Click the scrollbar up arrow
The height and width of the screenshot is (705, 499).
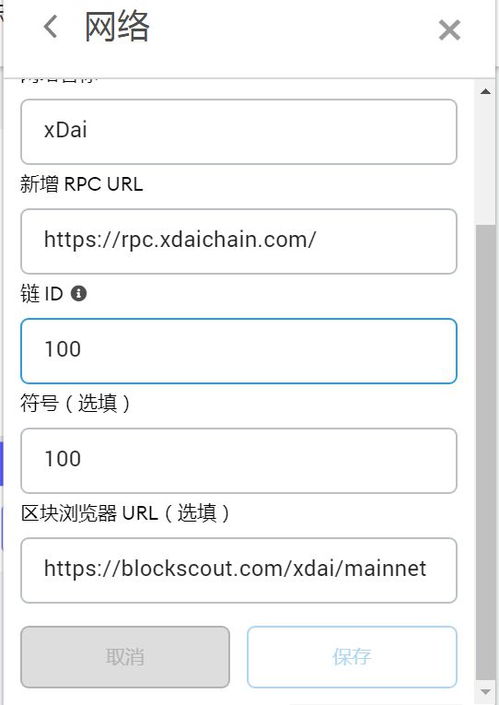tap(485, 92)
